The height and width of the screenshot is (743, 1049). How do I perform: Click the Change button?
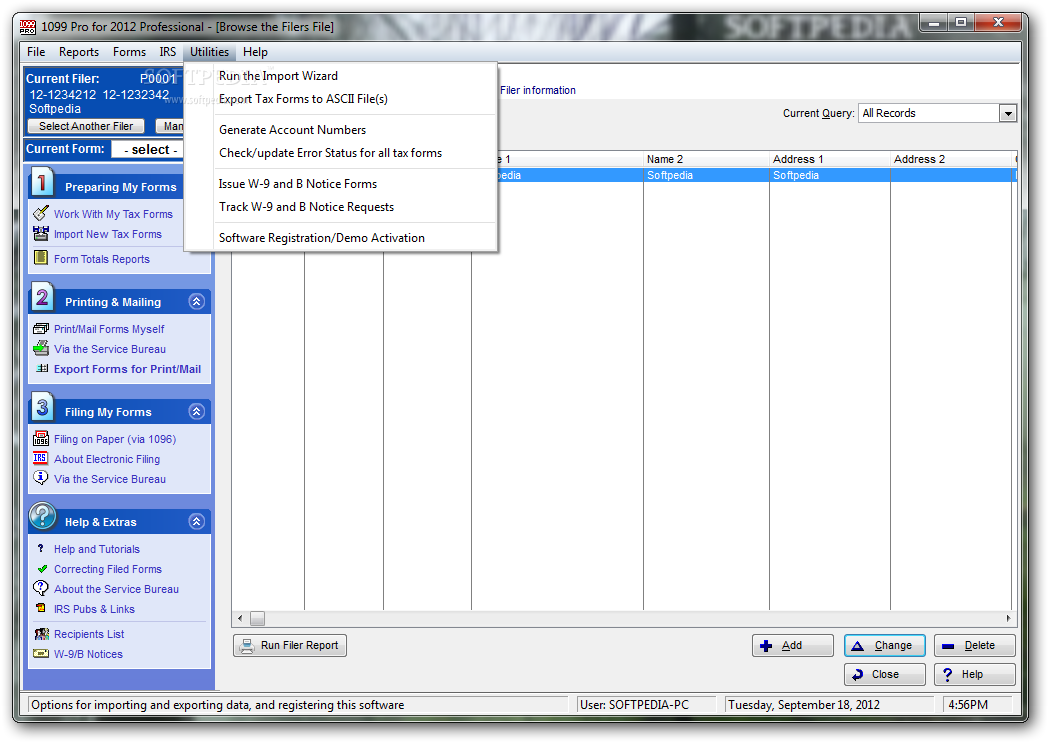(884, 645)
